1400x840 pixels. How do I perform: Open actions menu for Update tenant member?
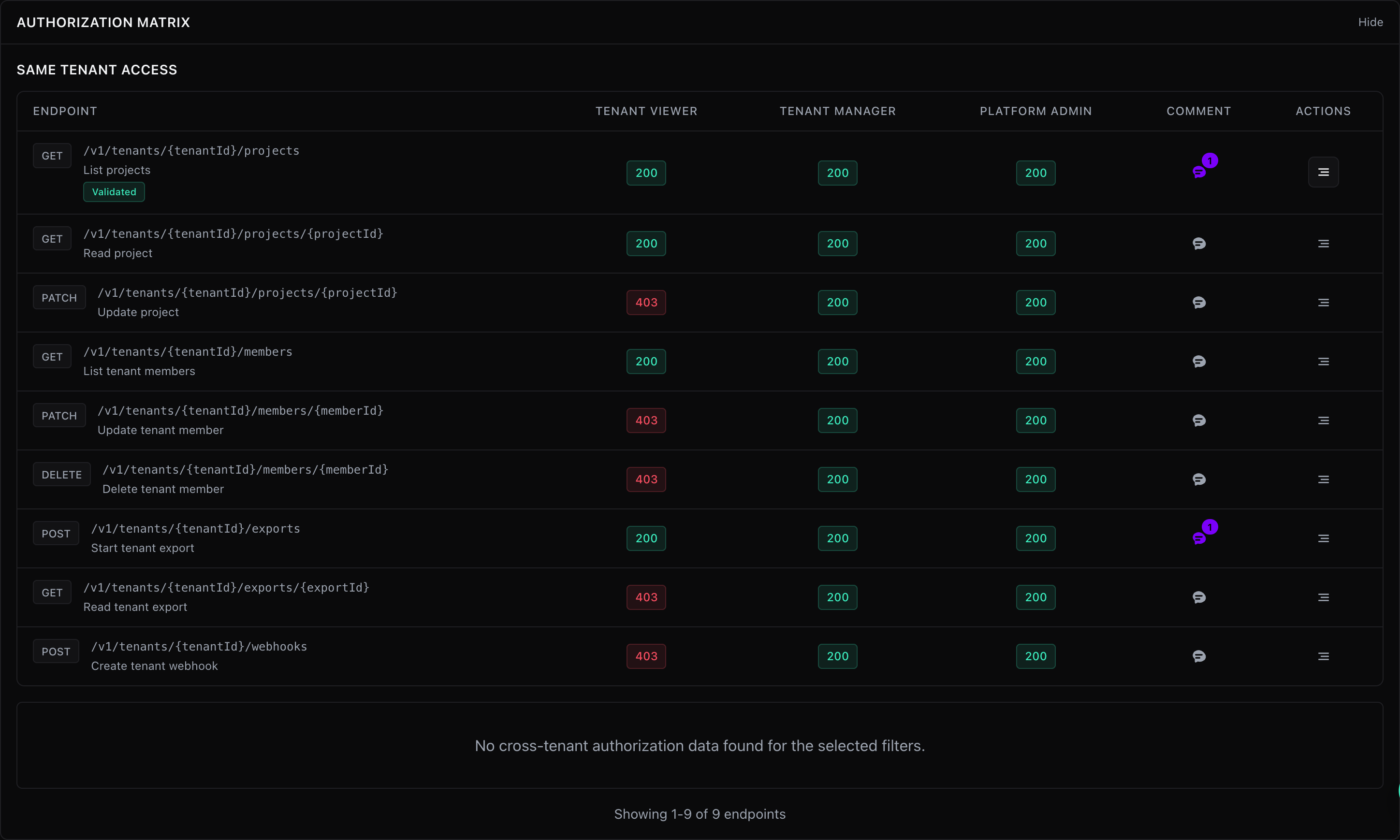1323,420
